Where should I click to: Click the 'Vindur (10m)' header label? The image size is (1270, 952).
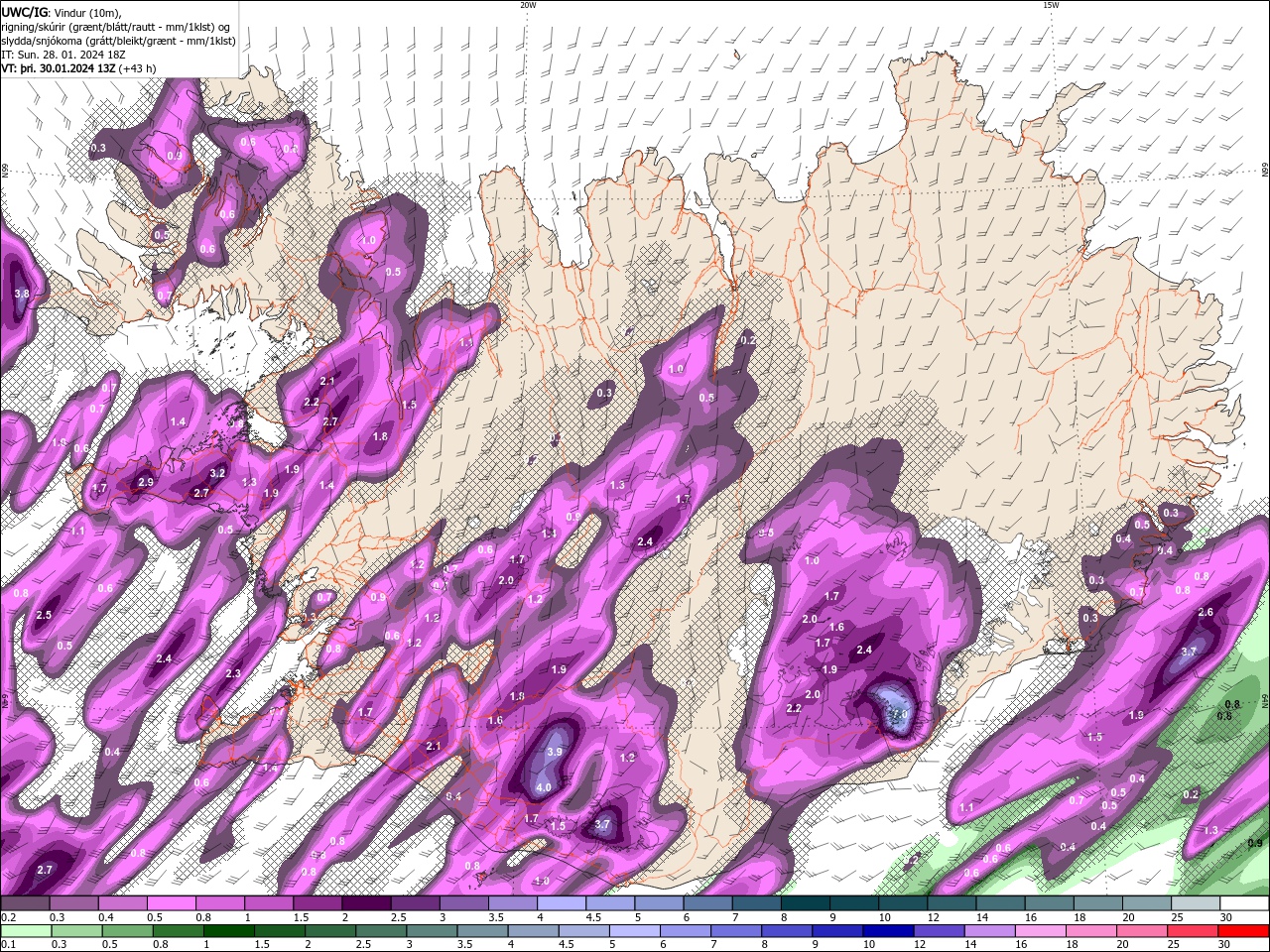point(86,12)
